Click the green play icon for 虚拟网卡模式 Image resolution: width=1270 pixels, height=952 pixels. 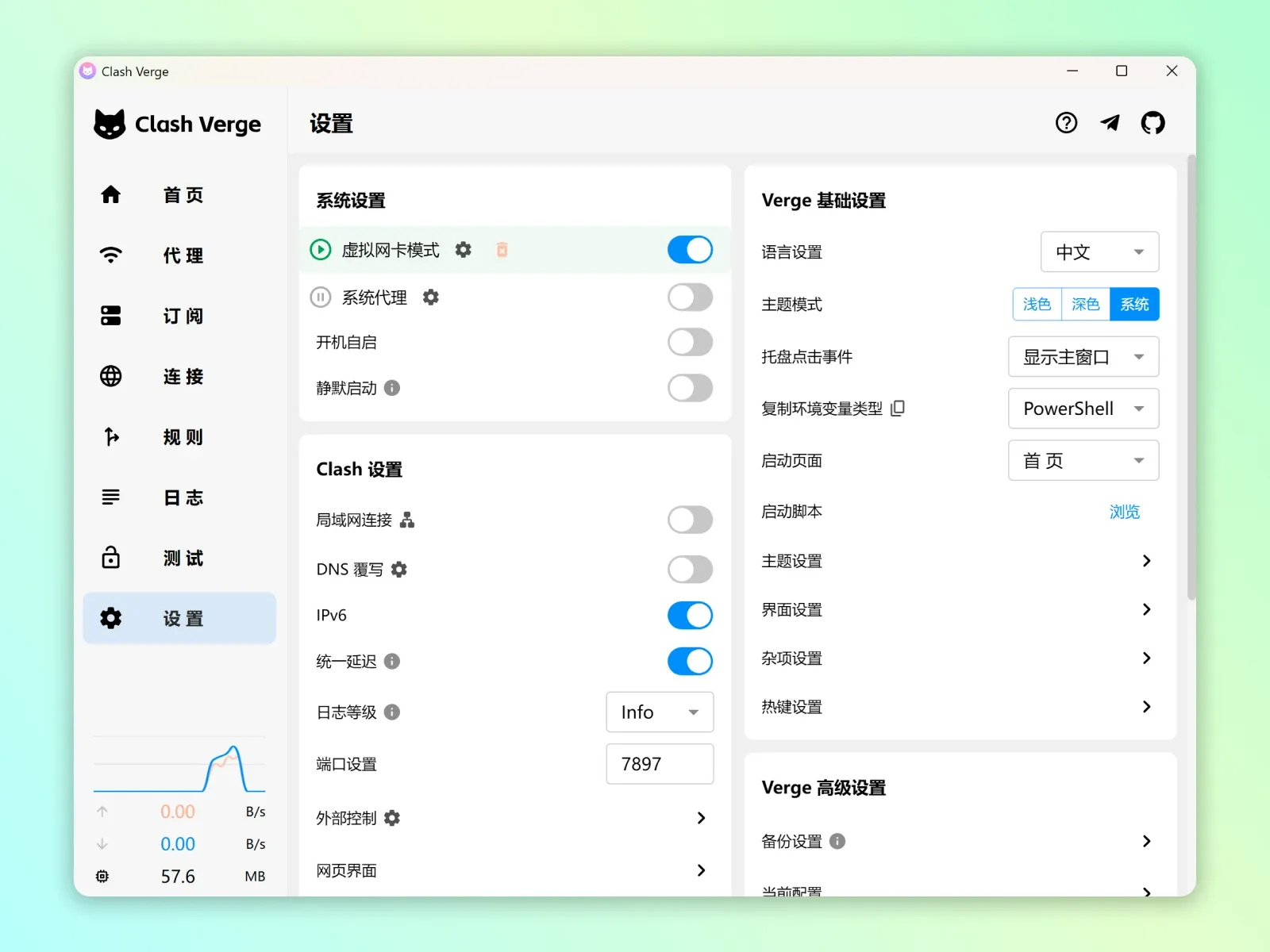click(x=320, y=250)
